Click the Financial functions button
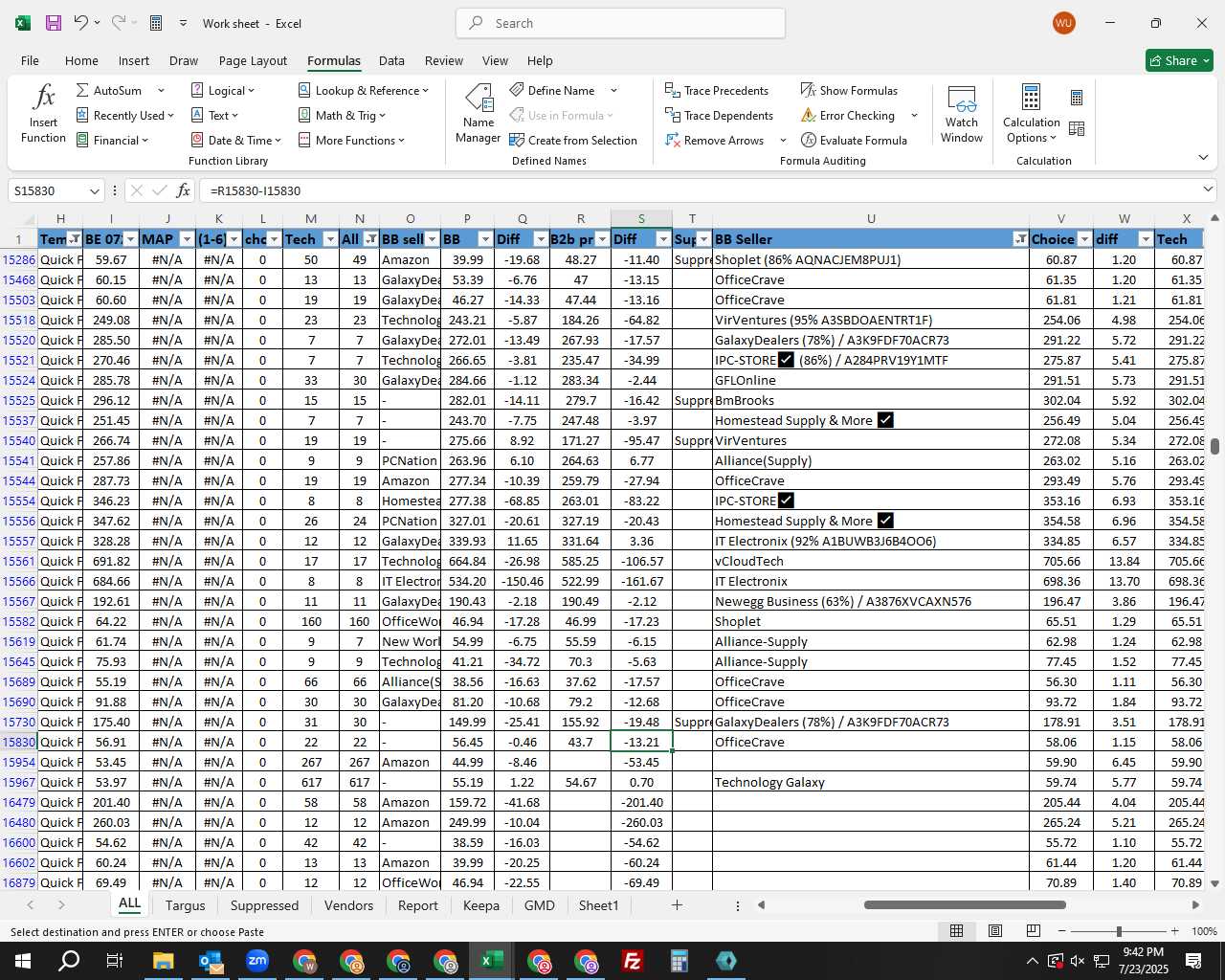1225x980 pixels. 112,140
